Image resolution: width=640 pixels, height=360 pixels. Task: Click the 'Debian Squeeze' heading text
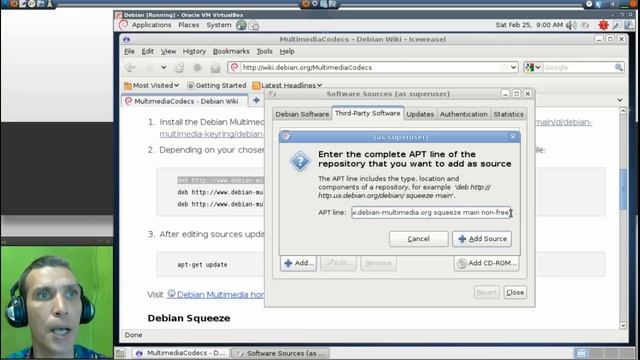point(189,318)
